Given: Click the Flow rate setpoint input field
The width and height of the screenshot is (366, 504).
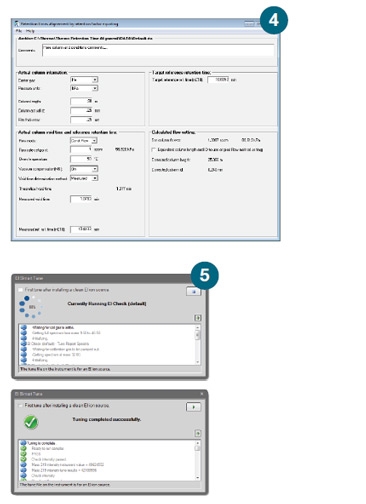Looking at the screenshot, I should (x=81, y=150).
